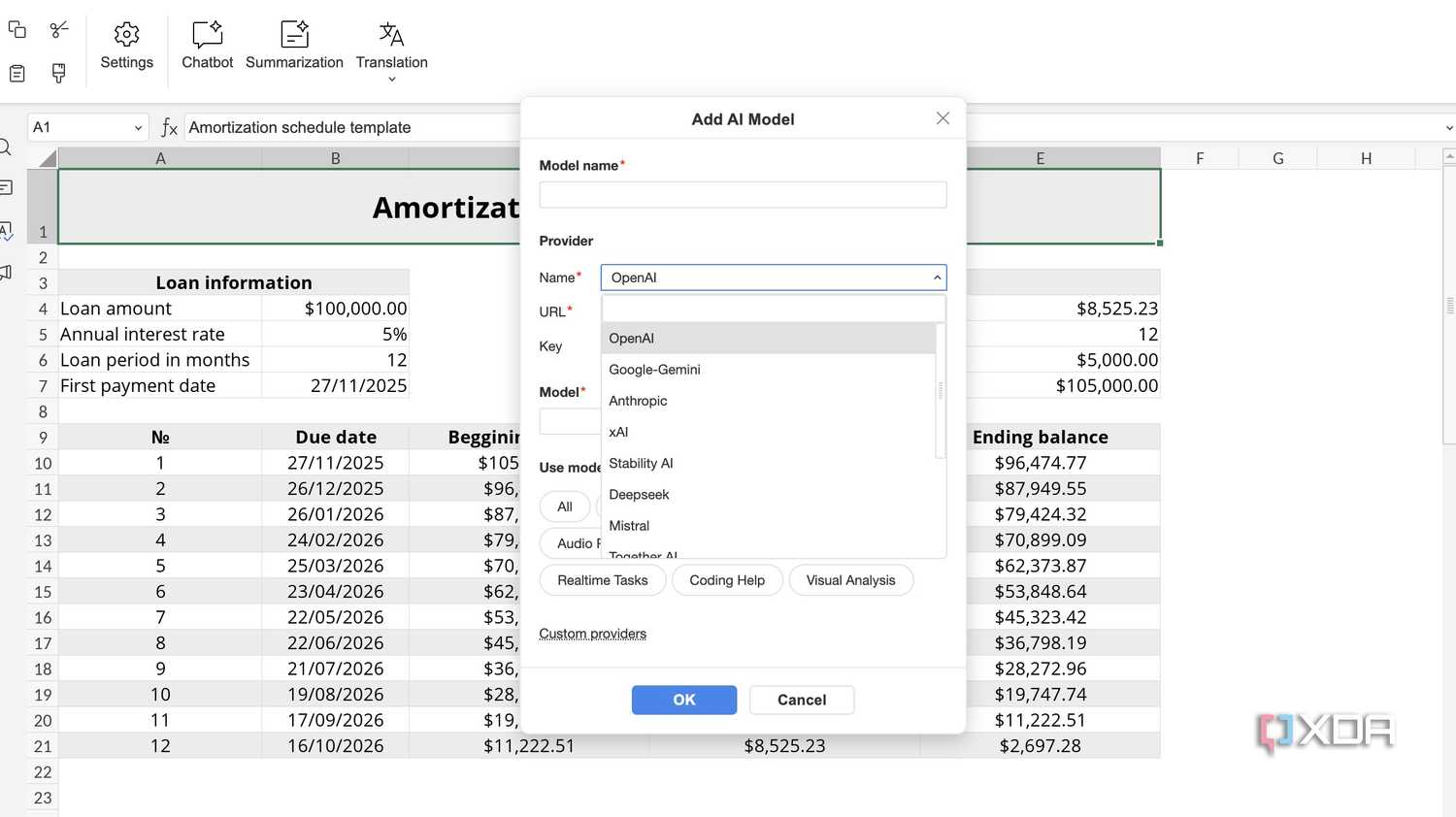Image resolution: width=1456 pixels, height=817 pixels.
Task: Select column A header
Action: 160,158
